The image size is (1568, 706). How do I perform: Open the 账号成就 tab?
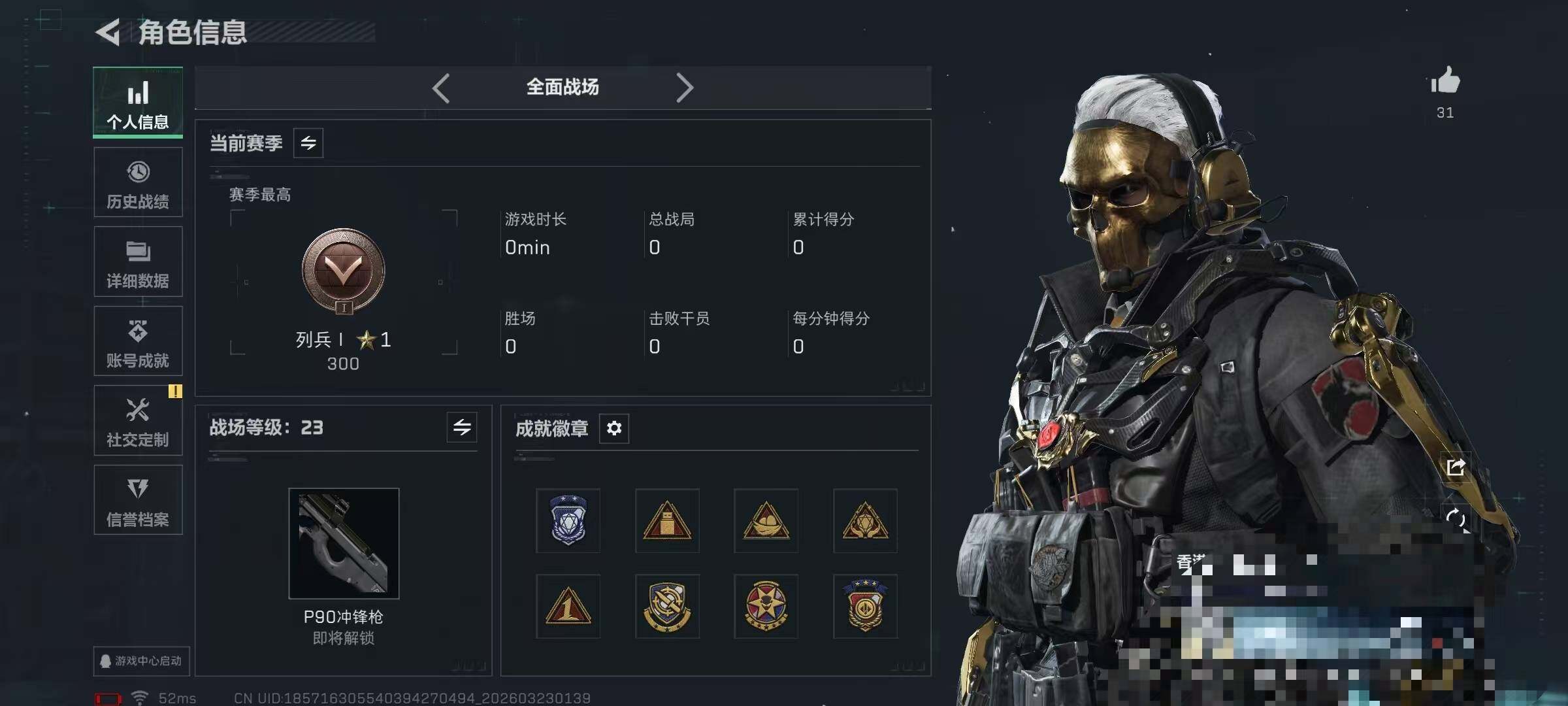[x=138, y=341]
